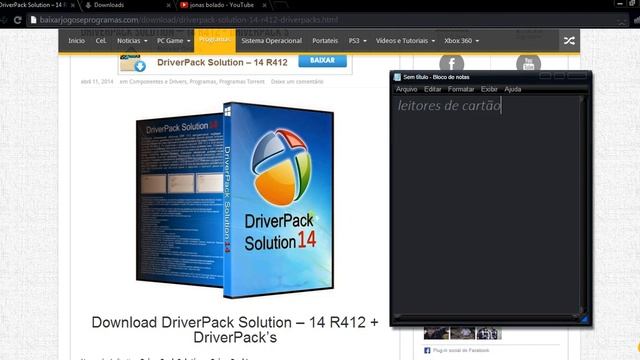Screen dimensions: 640x360
Task: Click the Plug-in social do Facebook link
Action: point(461,350)
